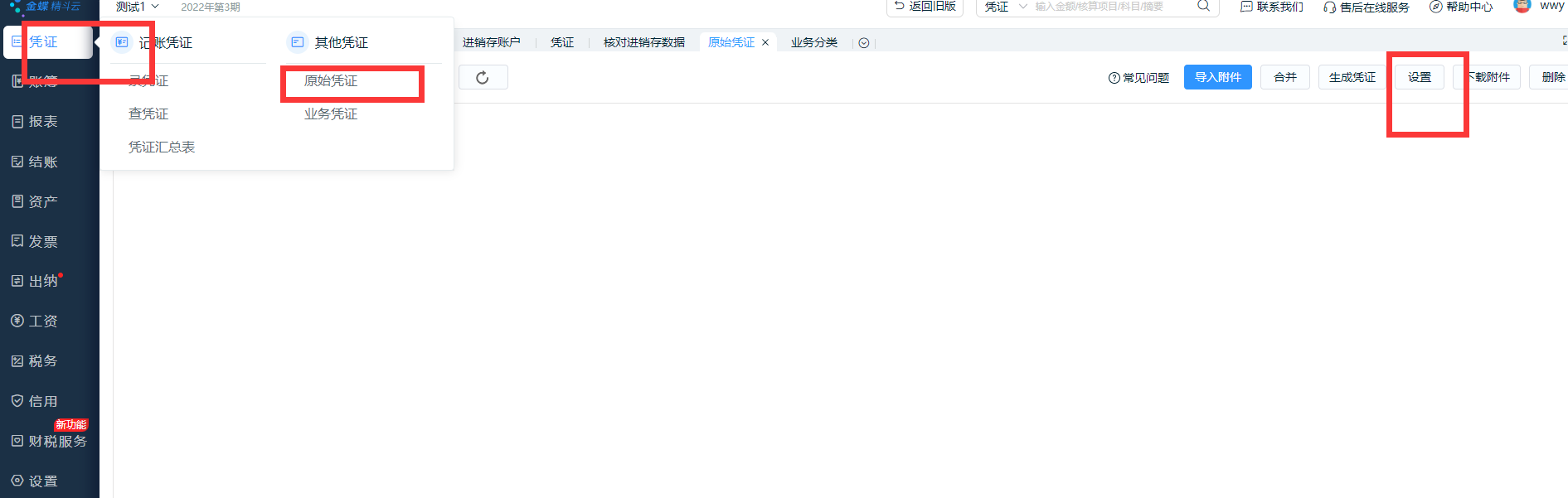The height and width of the screenshot is (498, 1568).
Task: Click the 信用 shield icon
Action: pyautogui.click(x=17, y=401)
